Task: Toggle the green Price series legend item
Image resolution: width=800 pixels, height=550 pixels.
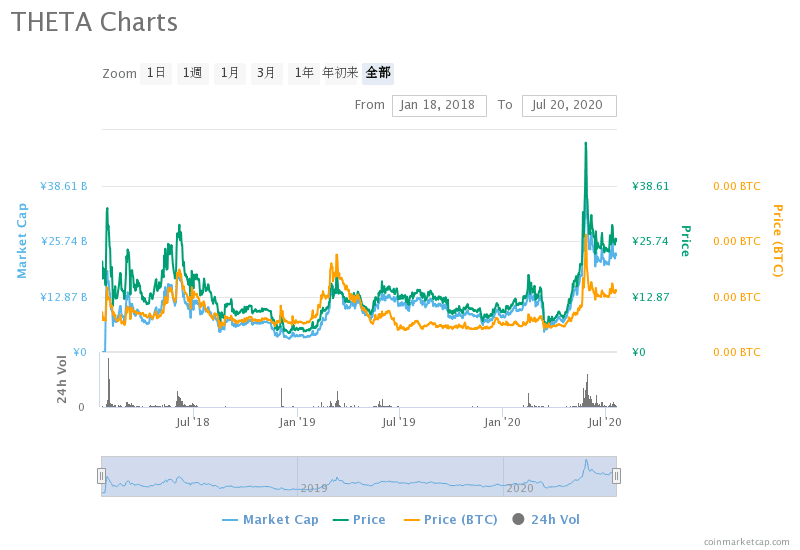Action: click(x=359, y=520)
